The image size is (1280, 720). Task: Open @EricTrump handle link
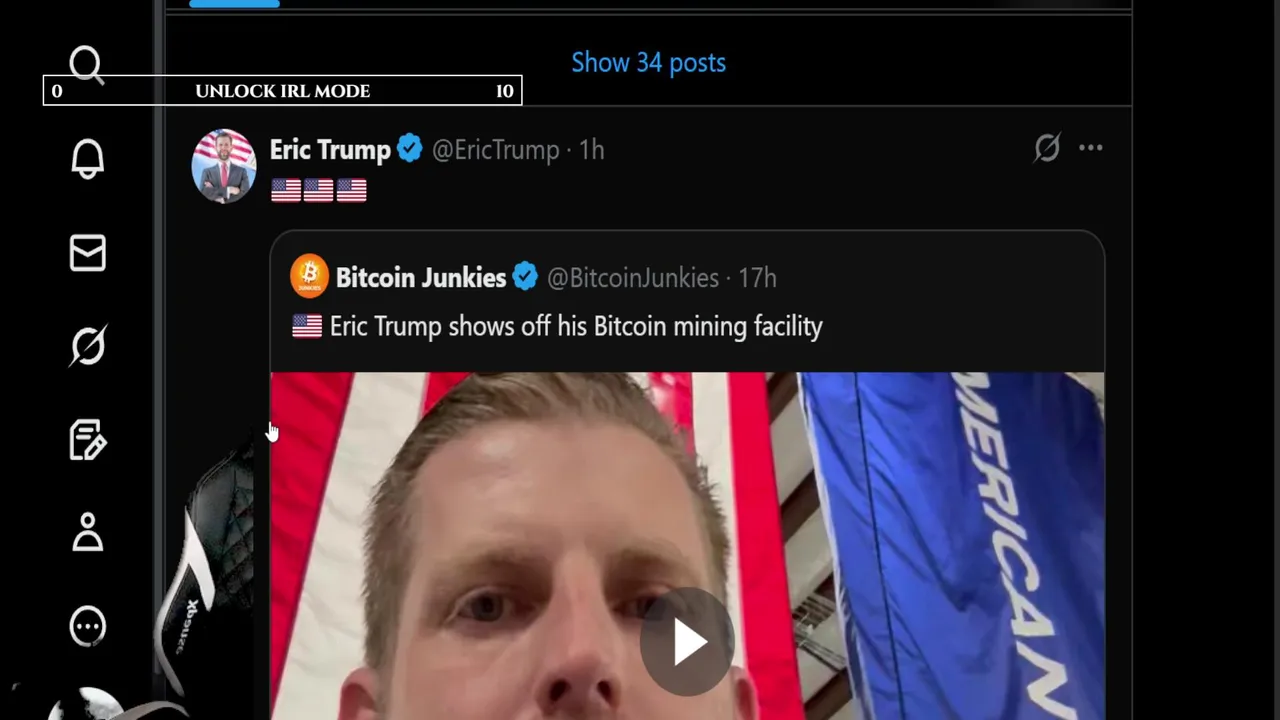496,150
